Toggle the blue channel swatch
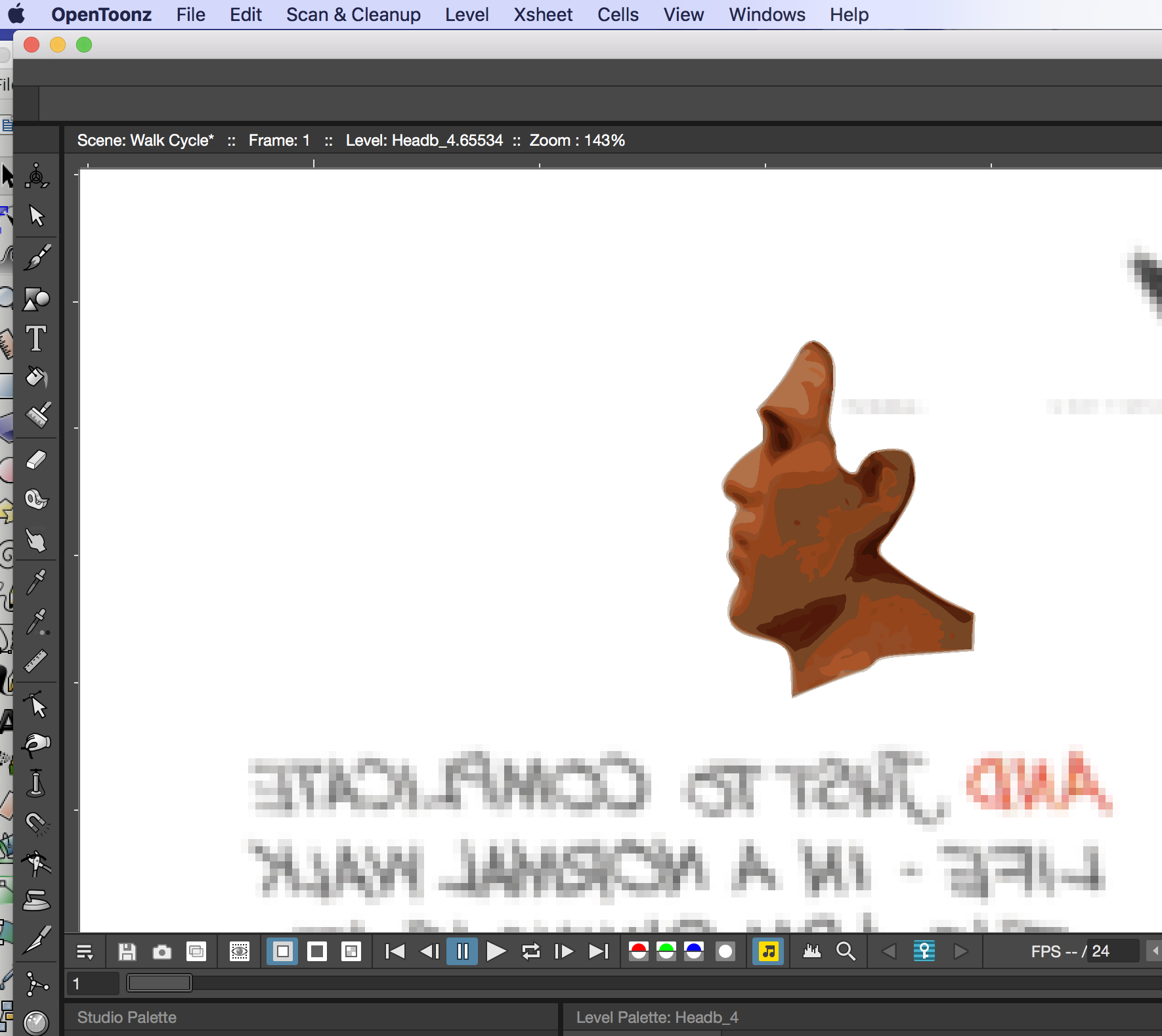Viewport: 1162px width, 1036px height. pos(695,951)
